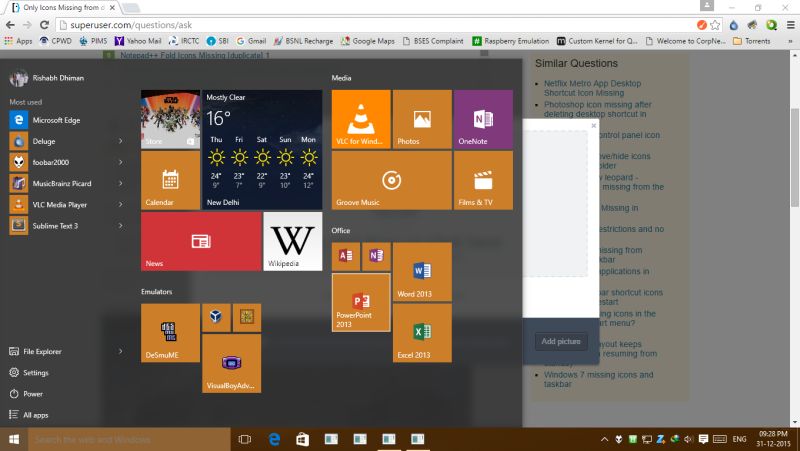Open the small OneNote tile in Office group

coord(376,257)
